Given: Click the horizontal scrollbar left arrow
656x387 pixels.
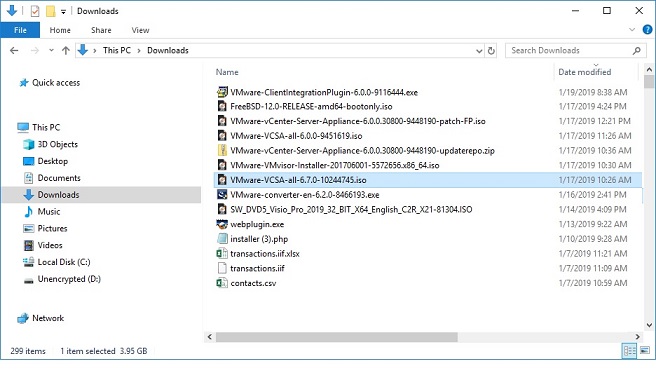Looking at the screenshot, I should [210, 337].
